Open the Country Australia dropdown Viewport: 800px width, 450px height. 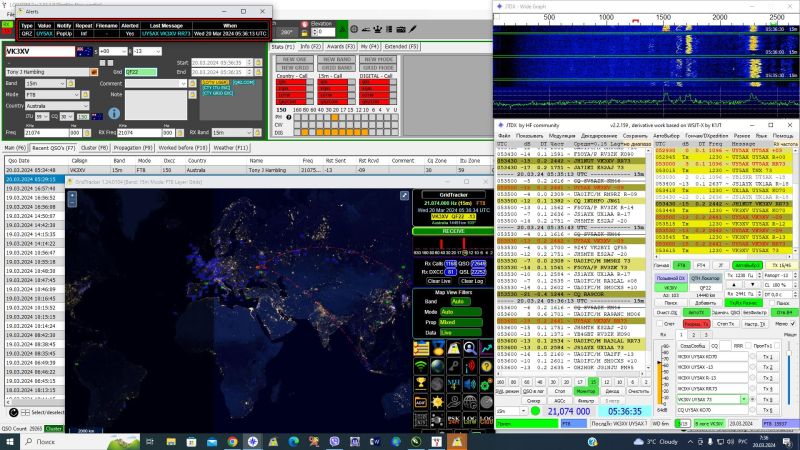[x=57, y=106]
